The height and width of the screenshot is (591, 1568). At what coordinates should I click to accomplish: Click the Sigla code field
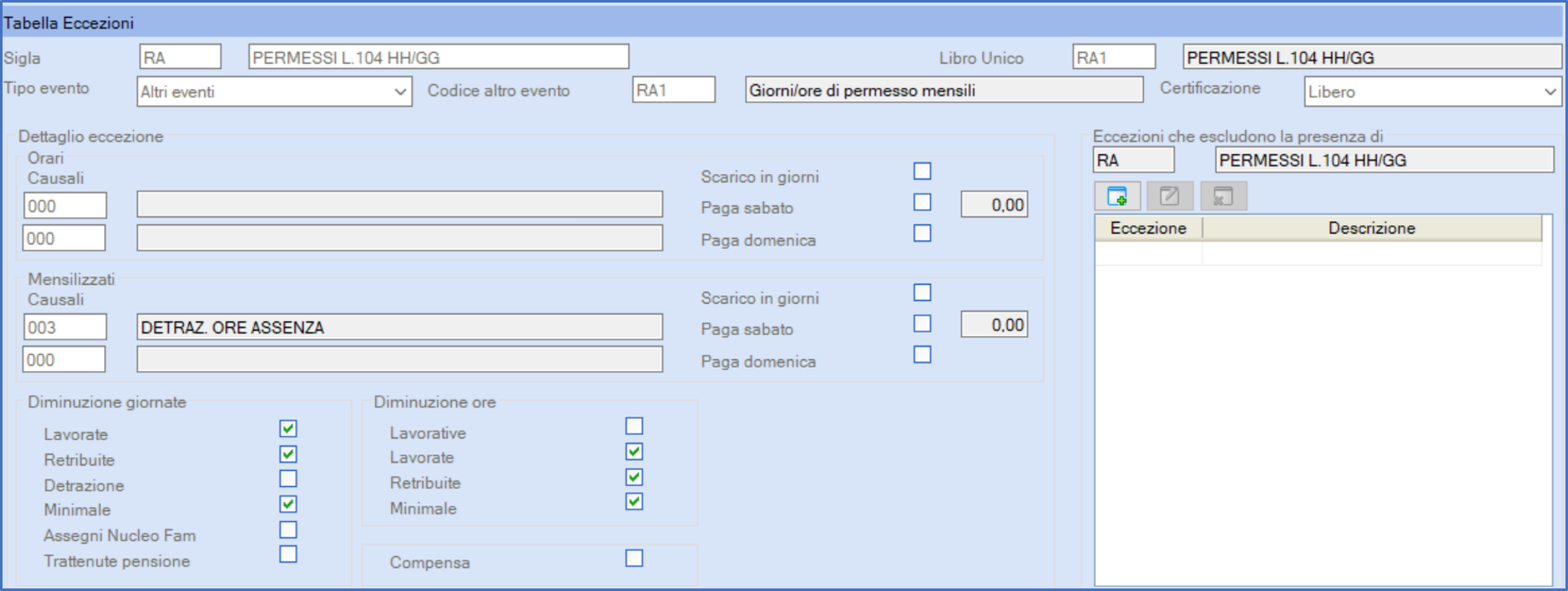pos(180,57)
